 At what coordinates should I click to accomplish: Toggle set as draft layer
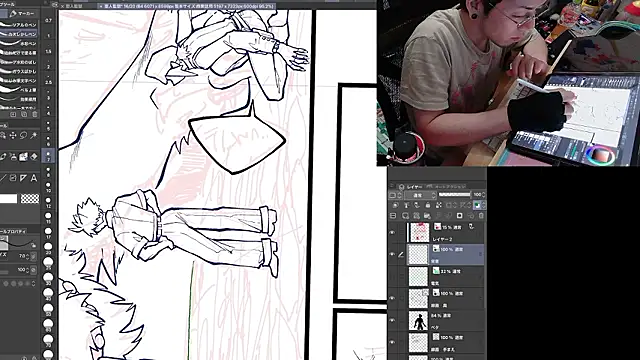pyautogui.click(x=417, y=205)
